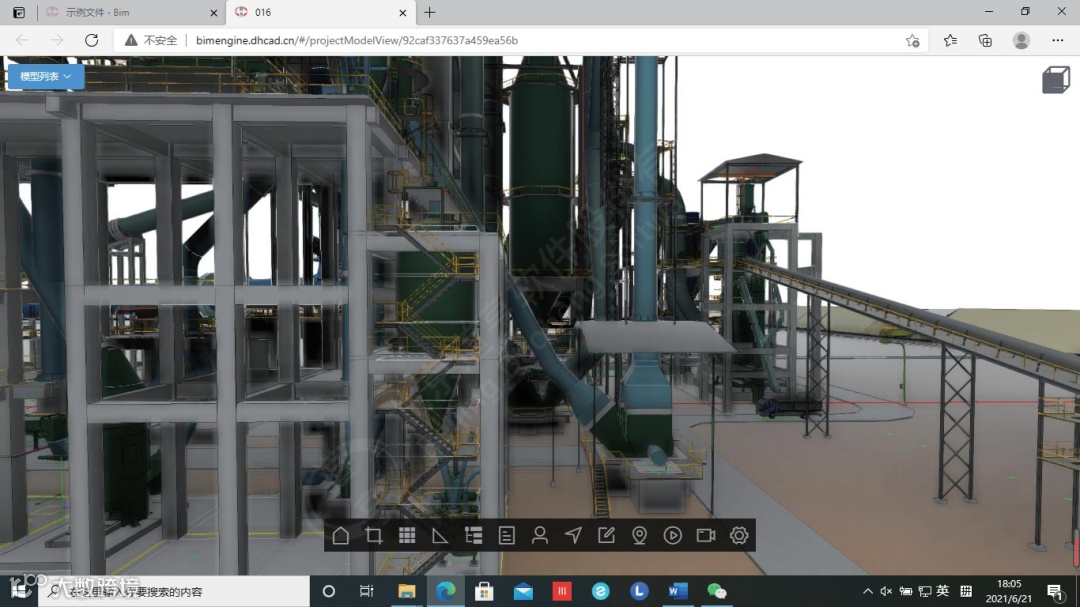Click the address bar URL
The width and height of the screenshot is (1080, 607).
point(357,41)
